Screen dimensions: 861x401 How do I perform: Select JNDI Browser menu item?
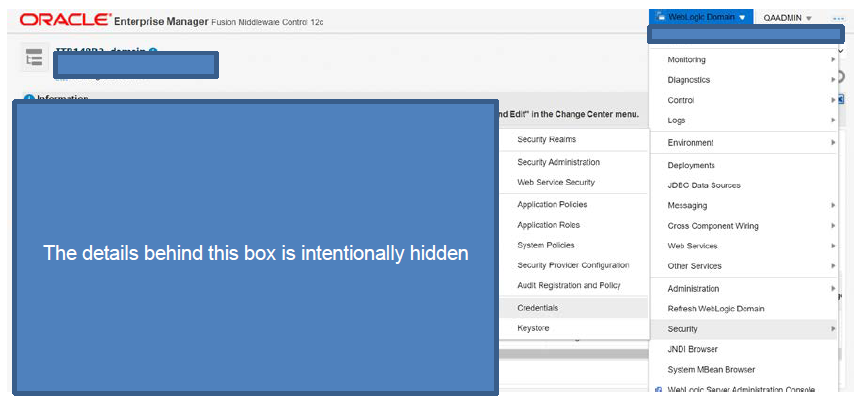(743, 349)
